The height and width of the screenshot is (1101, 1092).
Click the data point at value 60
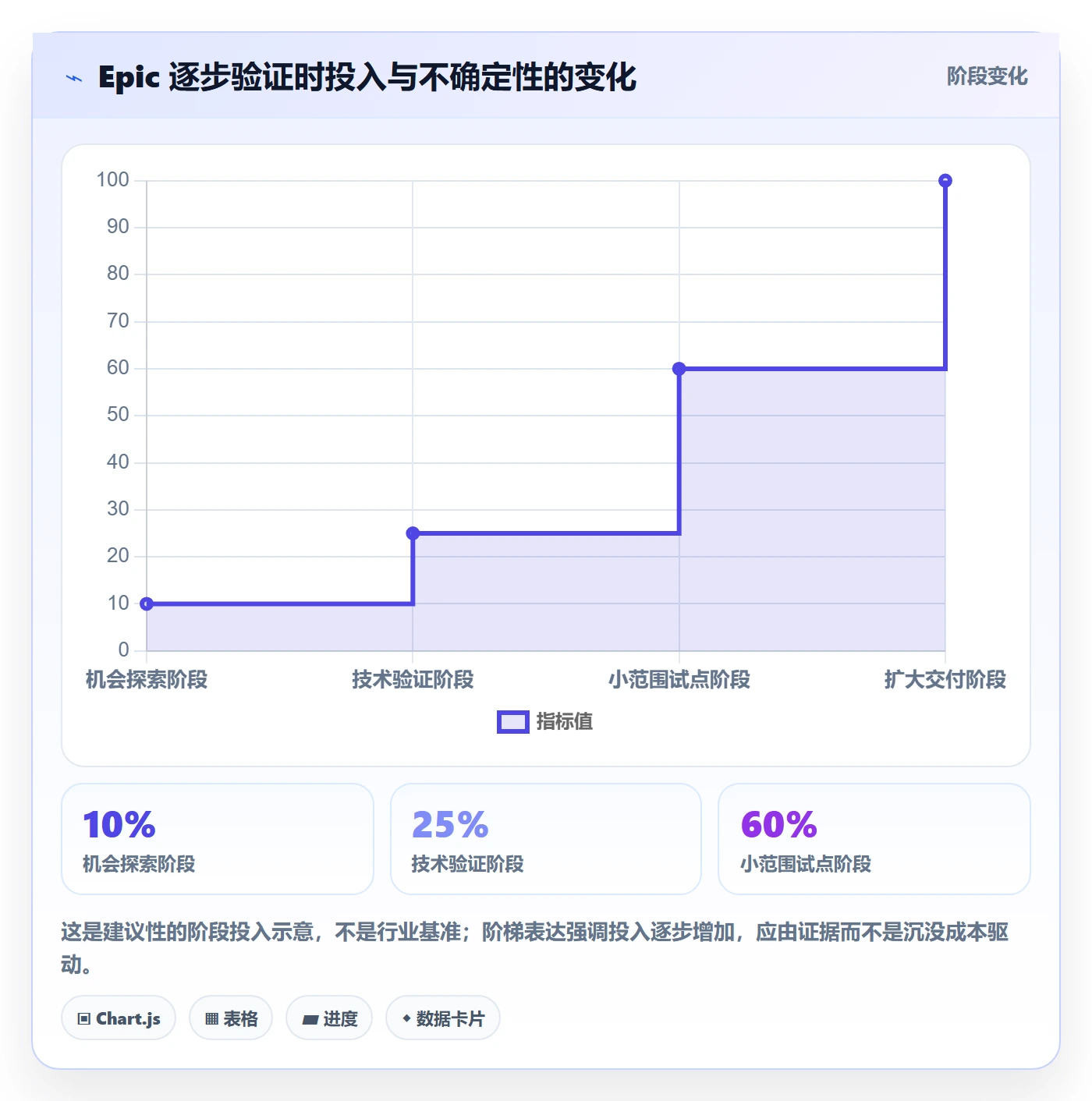679,369
